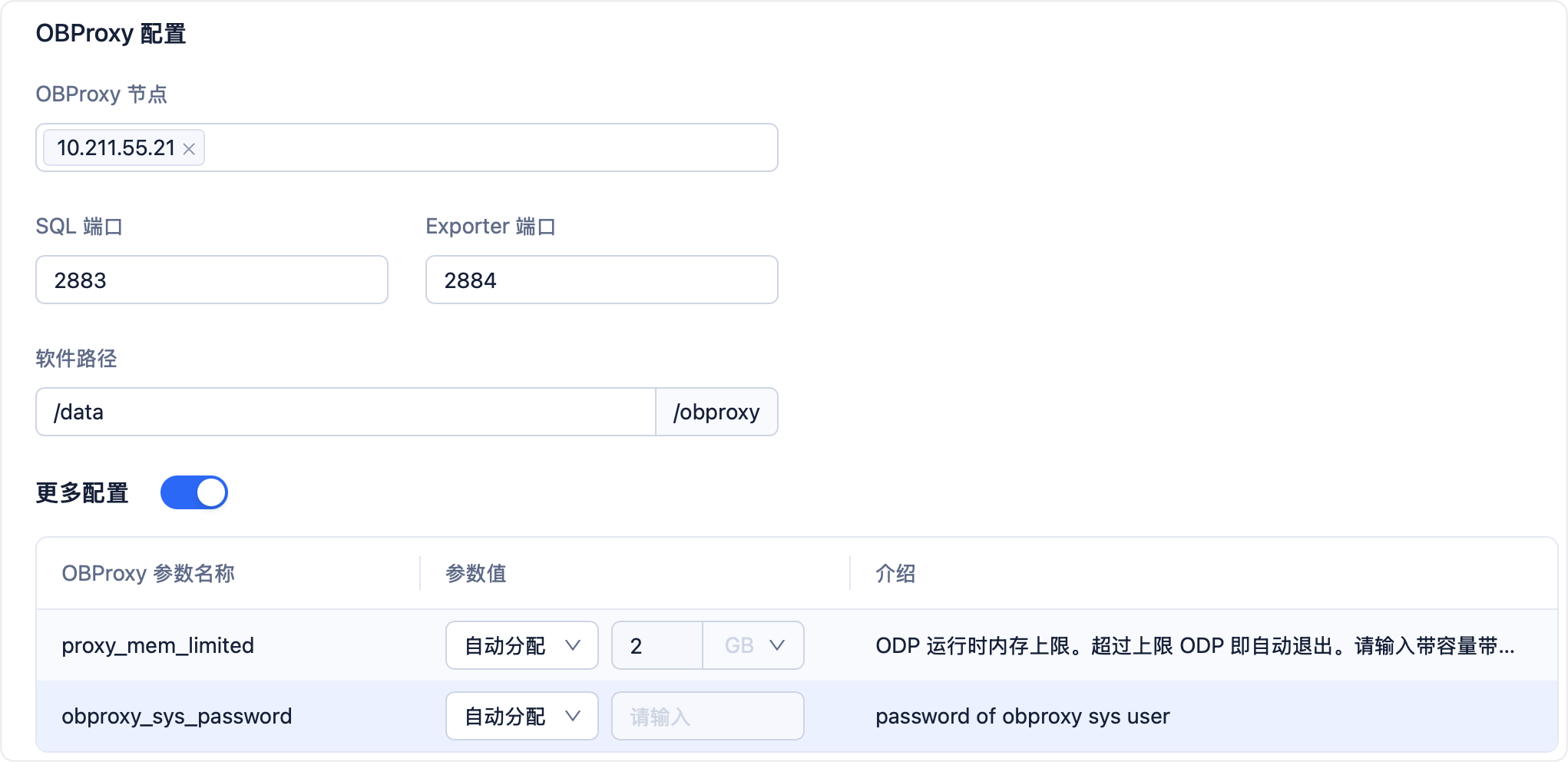The image size is (1568, 762).
Task: Edit the proxy_mem_limited value of 2
Action: (x=657, y=645)
